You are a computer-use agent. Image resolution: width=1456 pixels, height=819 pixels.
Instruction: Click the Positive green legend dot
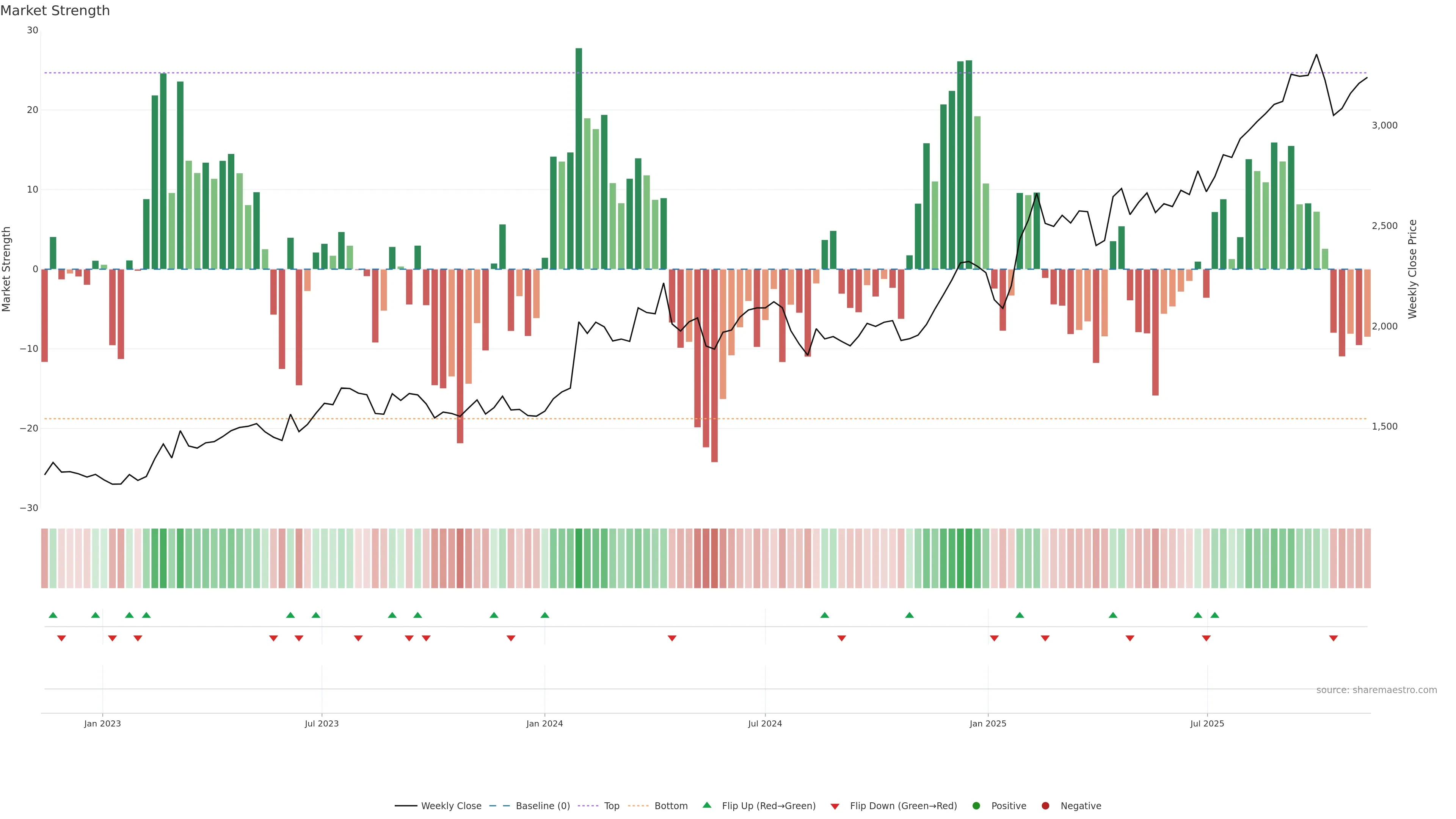coord(976,805)
